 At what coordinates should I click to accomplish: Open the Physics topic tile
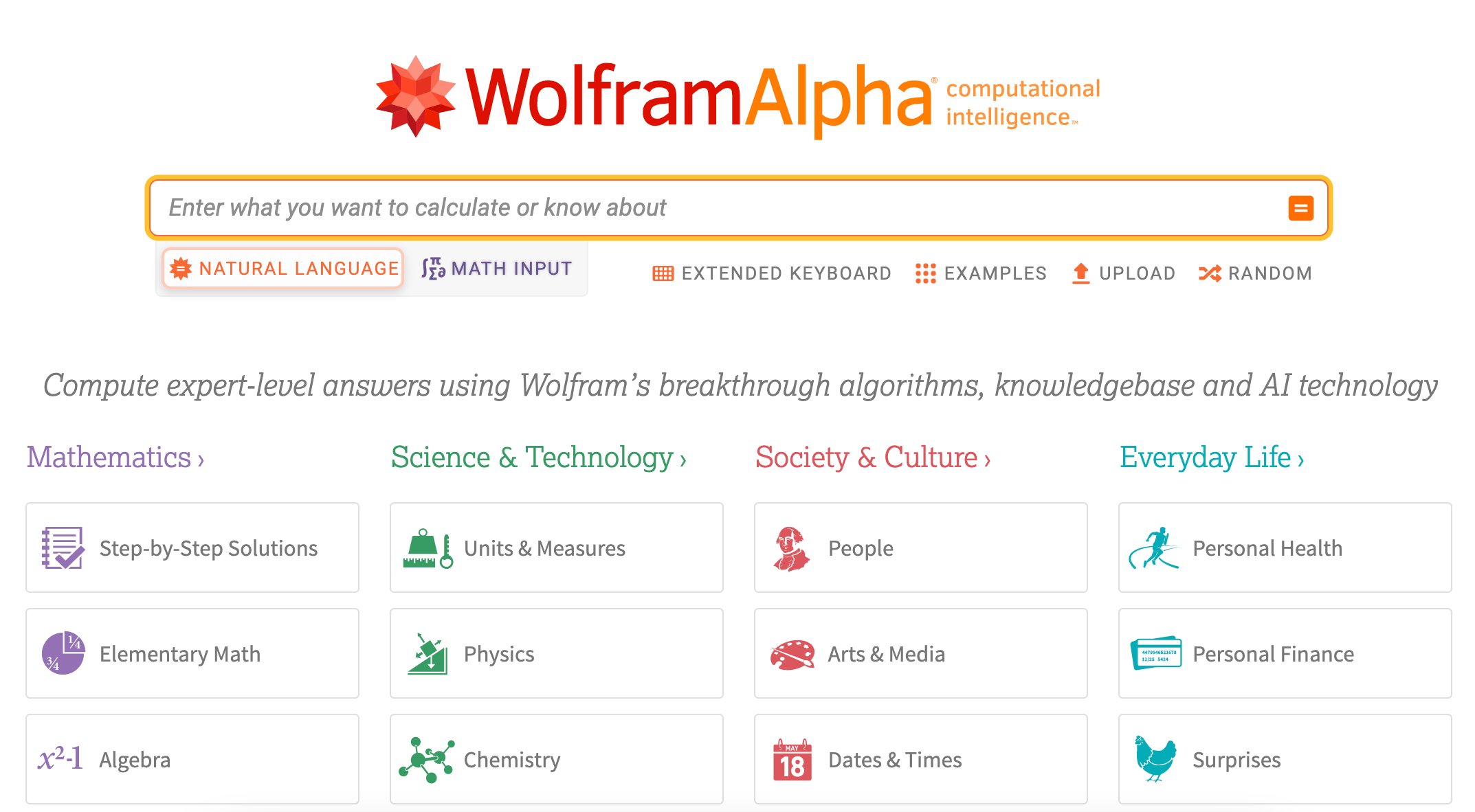[x=556, y=653]
